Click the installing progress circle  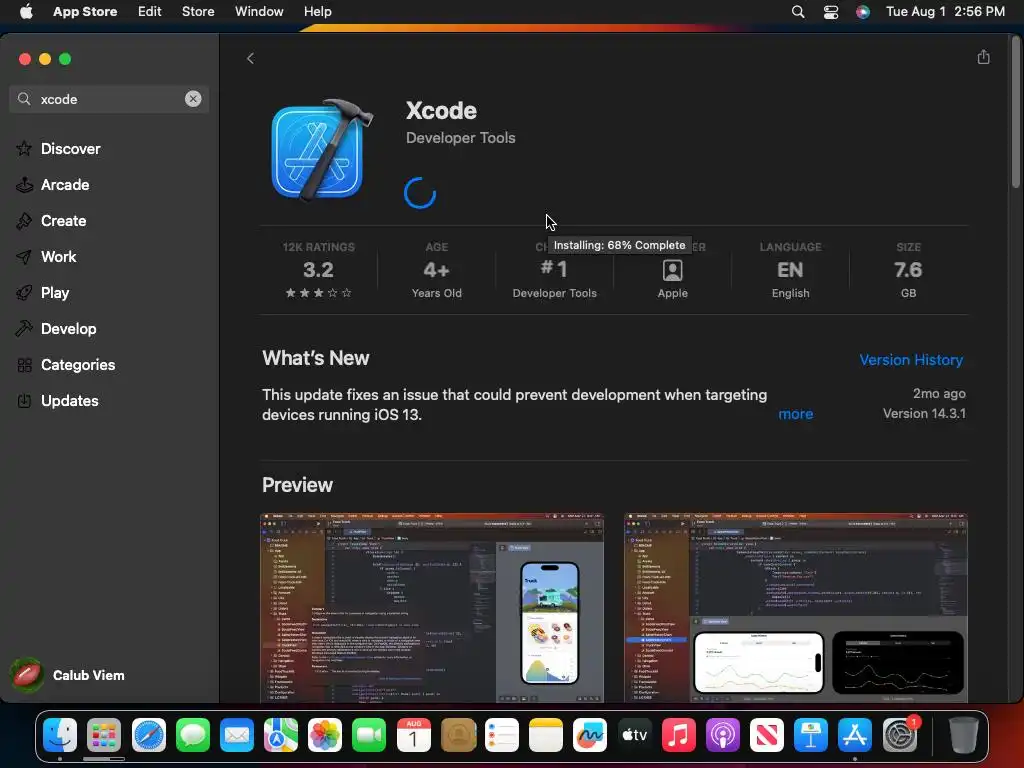coord(419,193)
